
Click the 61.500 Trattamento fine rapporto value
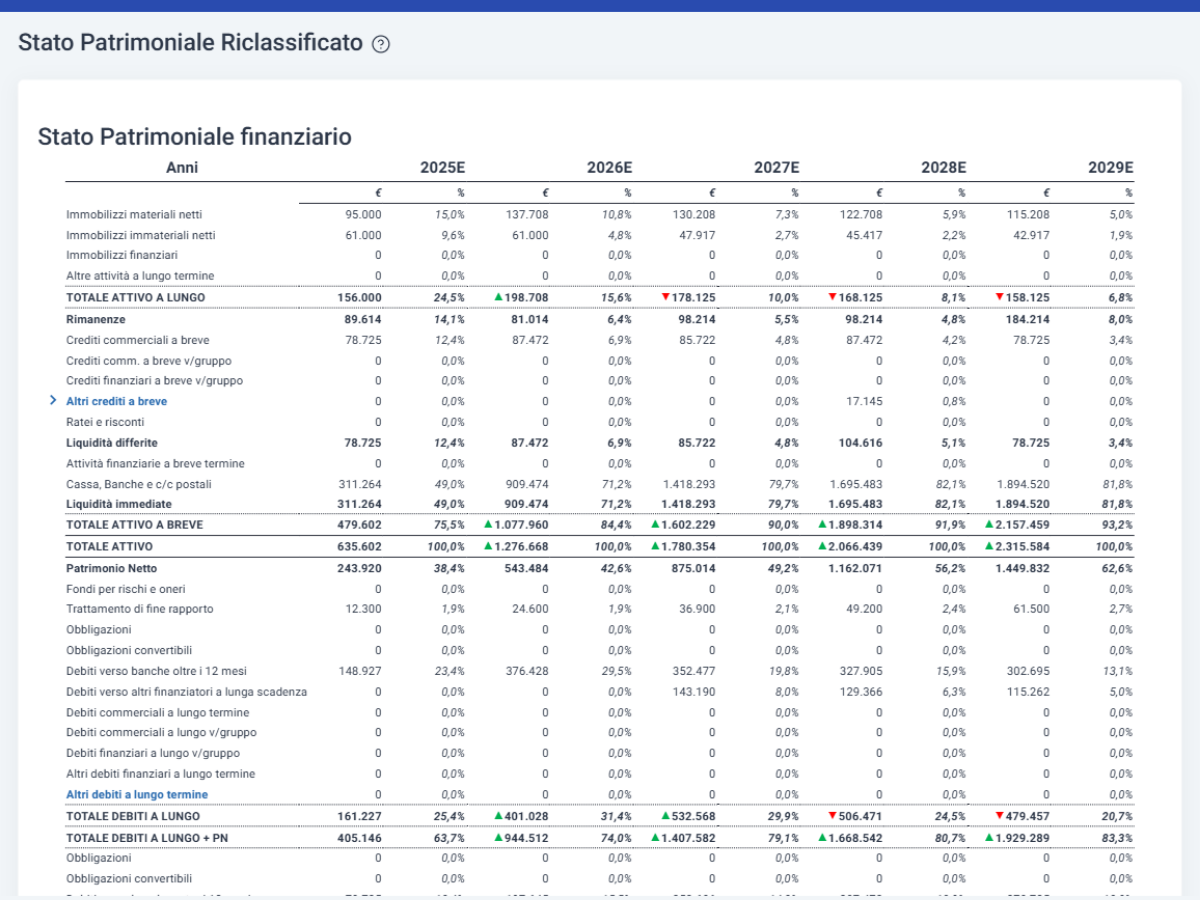pos(1030,609)
